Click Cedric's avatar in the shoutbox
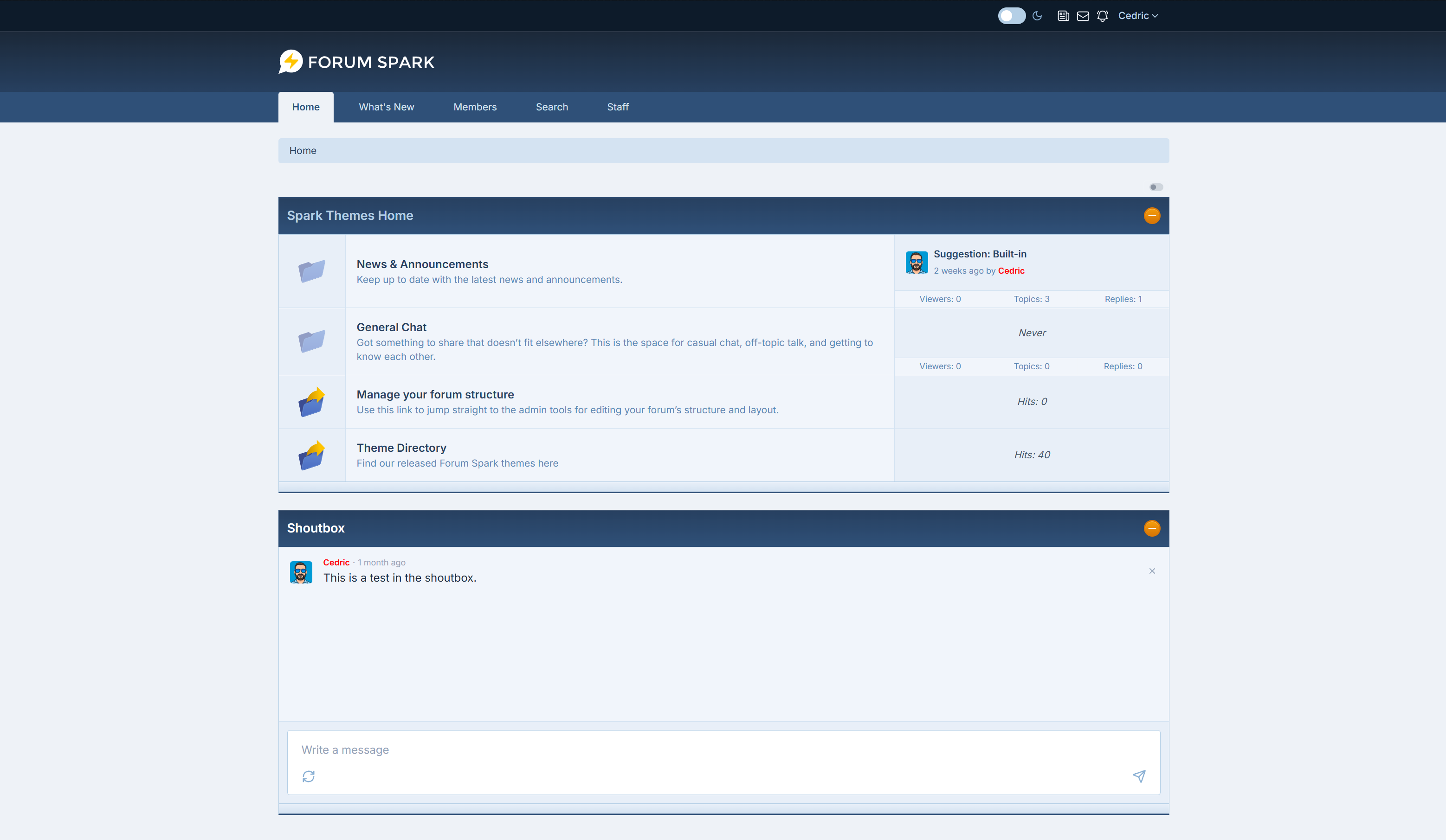Screen dimensions: 1446x840 [301, 572]
